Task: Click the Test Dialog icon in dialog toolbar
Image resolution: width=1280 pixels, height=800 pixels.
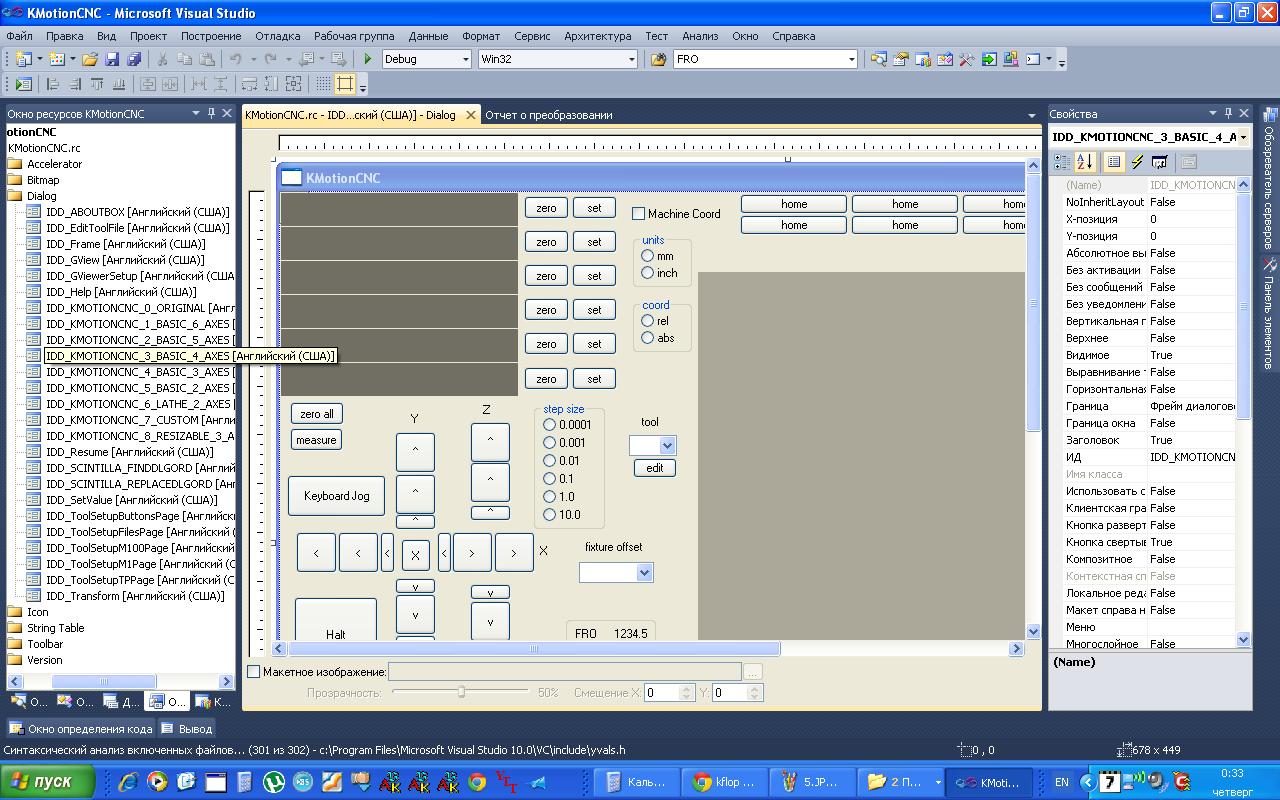Action: [x=24, y=84]
